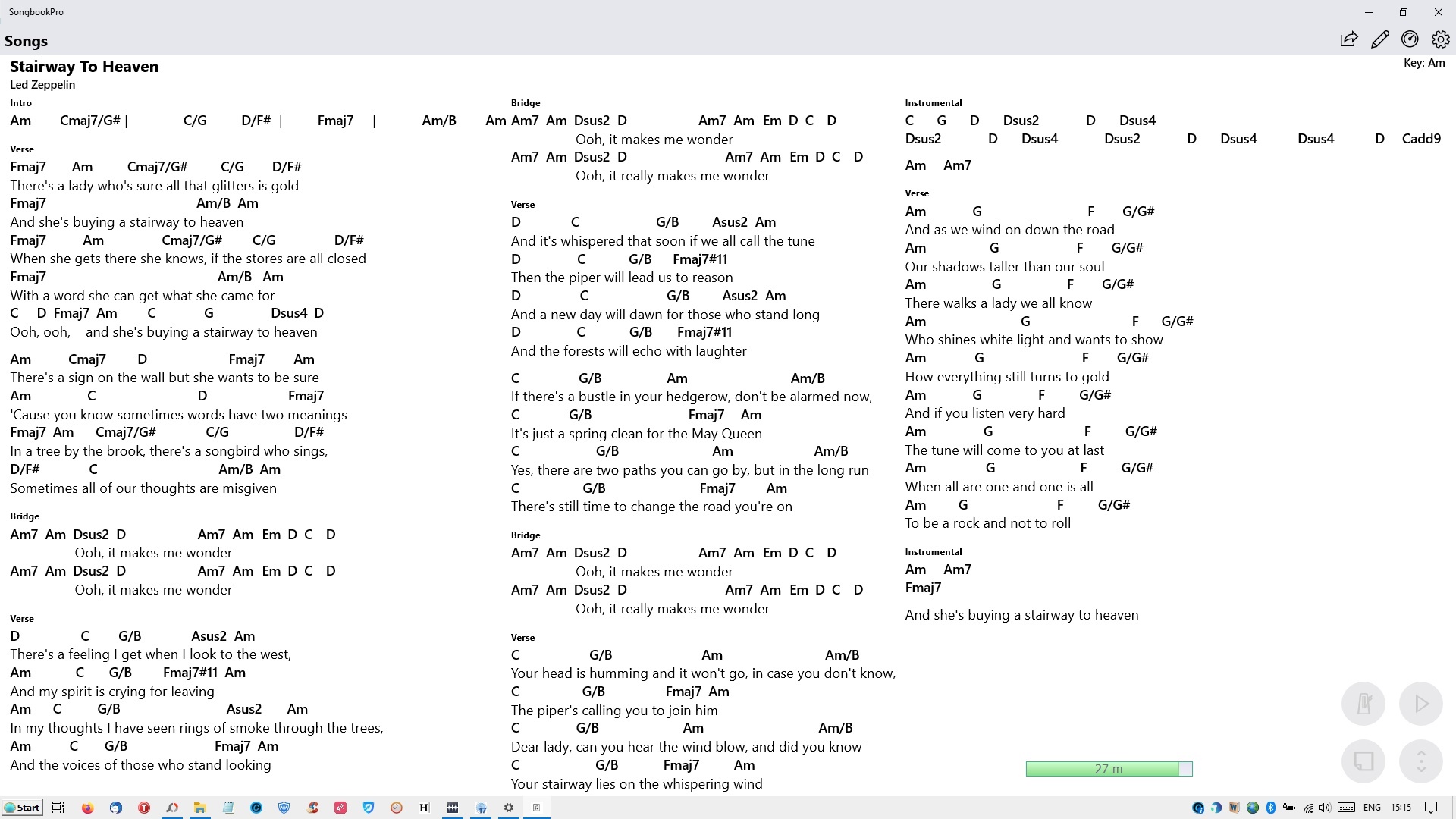Open Thunderbird from the taskbar
The height and width of the screenshot is (819, 1456).
point(116,808)
